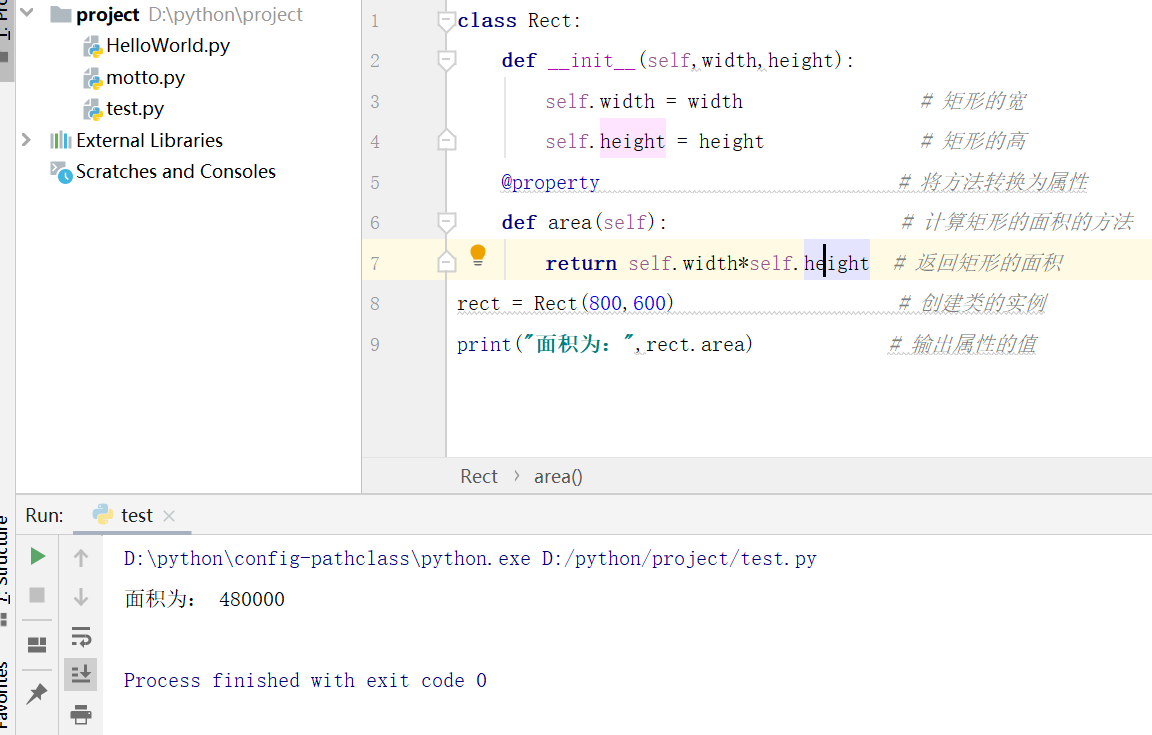This screenshot has width=1152, height=735.
Task: Click the Stop process square icon
Action: (x=37, y=595)
